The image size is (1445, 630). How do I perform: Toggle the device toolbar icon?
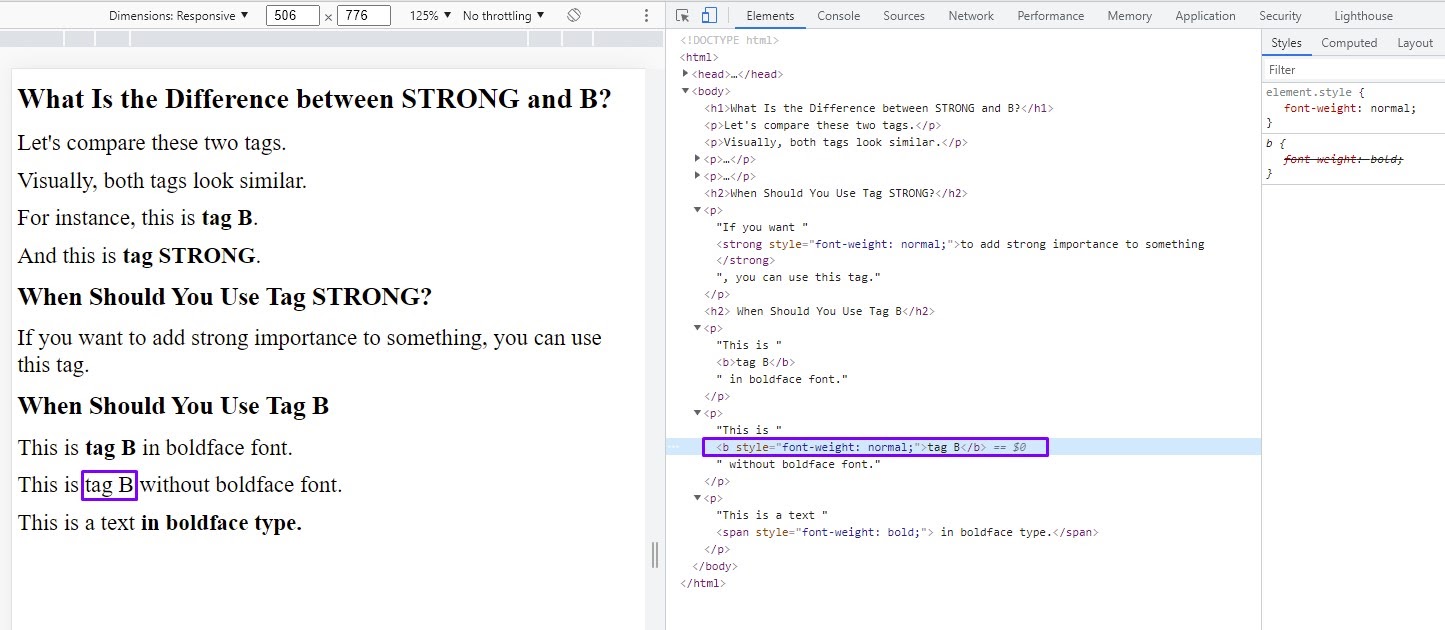tap(710, 15)
